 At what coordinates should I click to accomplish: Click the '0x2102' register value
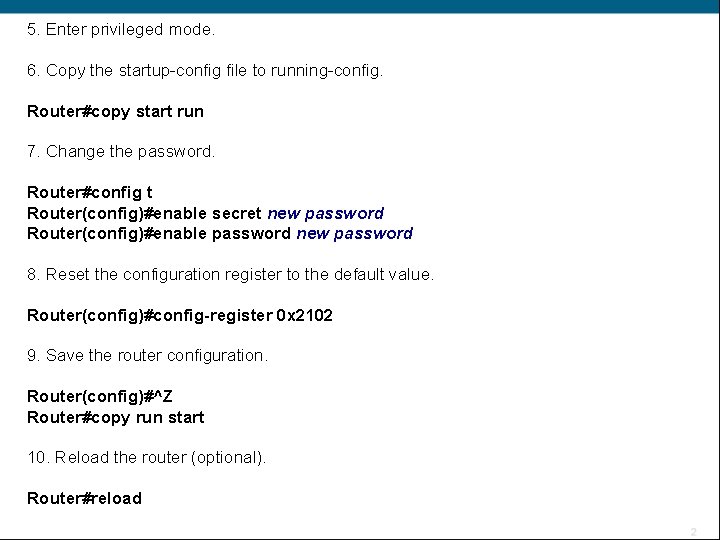305,316
